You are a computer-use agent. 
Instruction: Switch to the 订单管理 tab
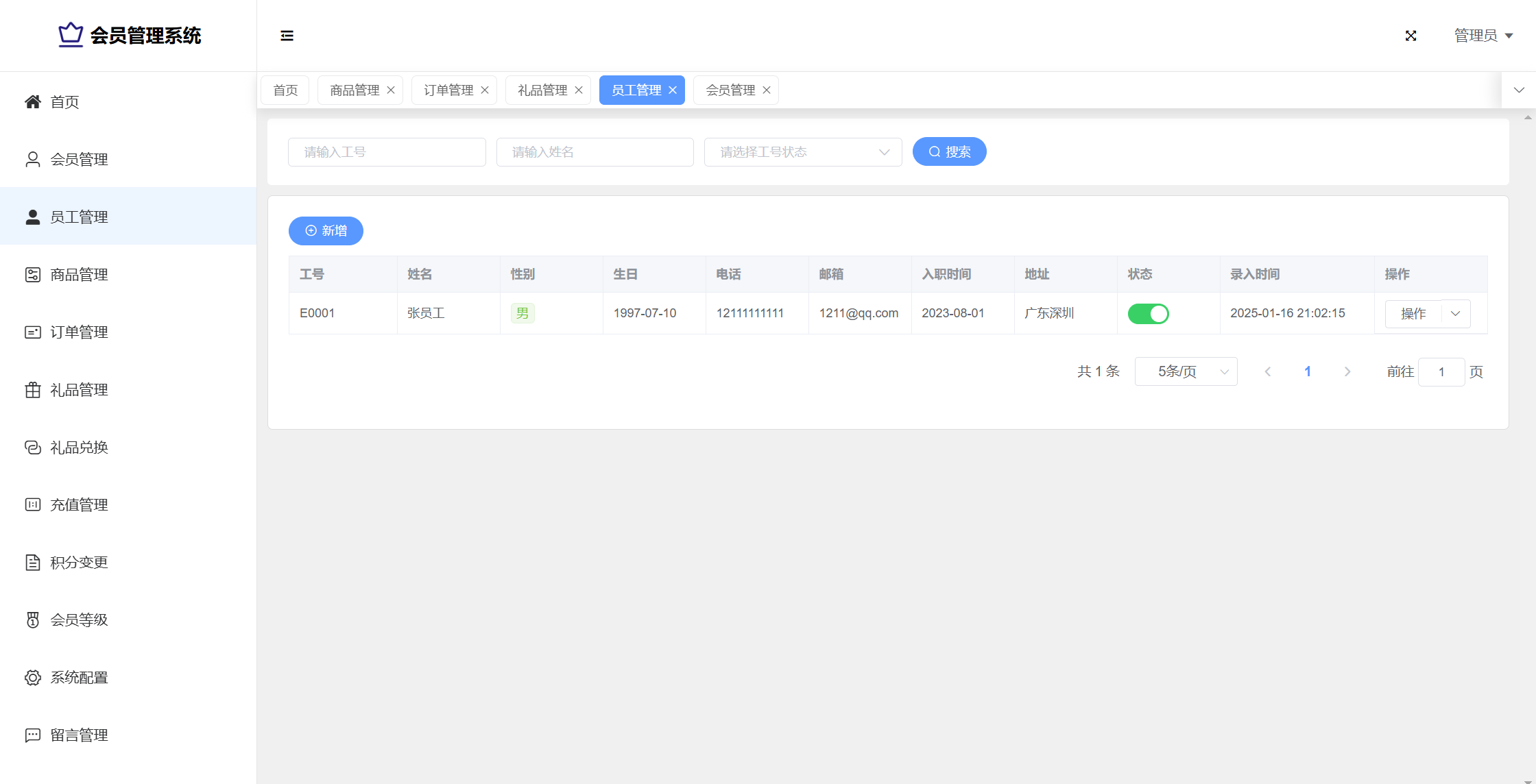(448, 90)
